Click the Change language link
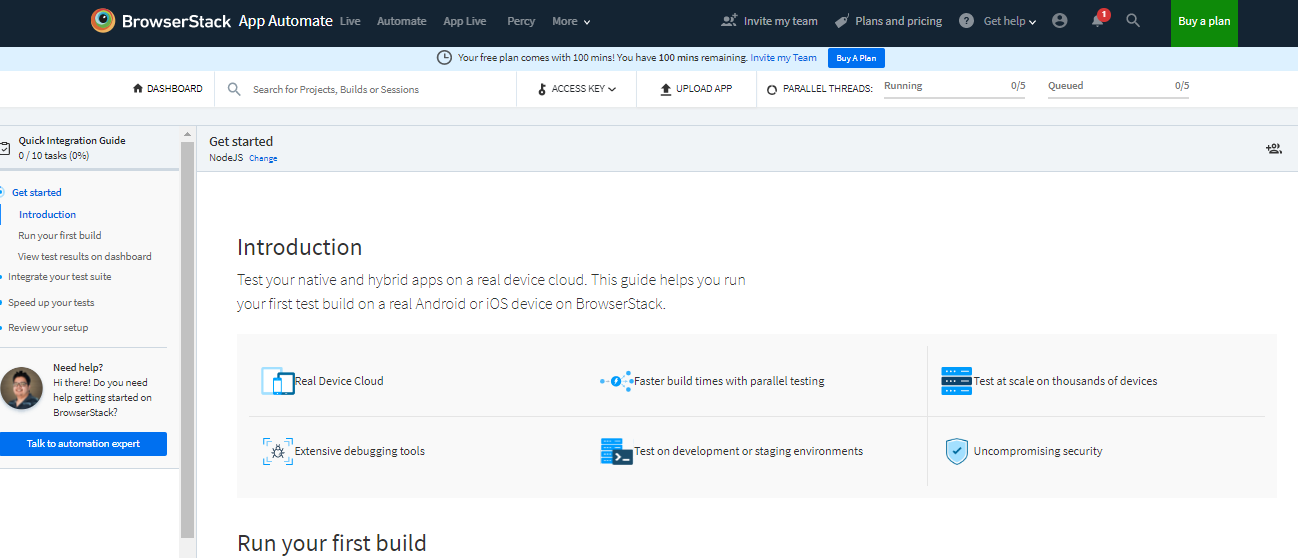This screenshot has height=558, width=1298. click(263, 159)
